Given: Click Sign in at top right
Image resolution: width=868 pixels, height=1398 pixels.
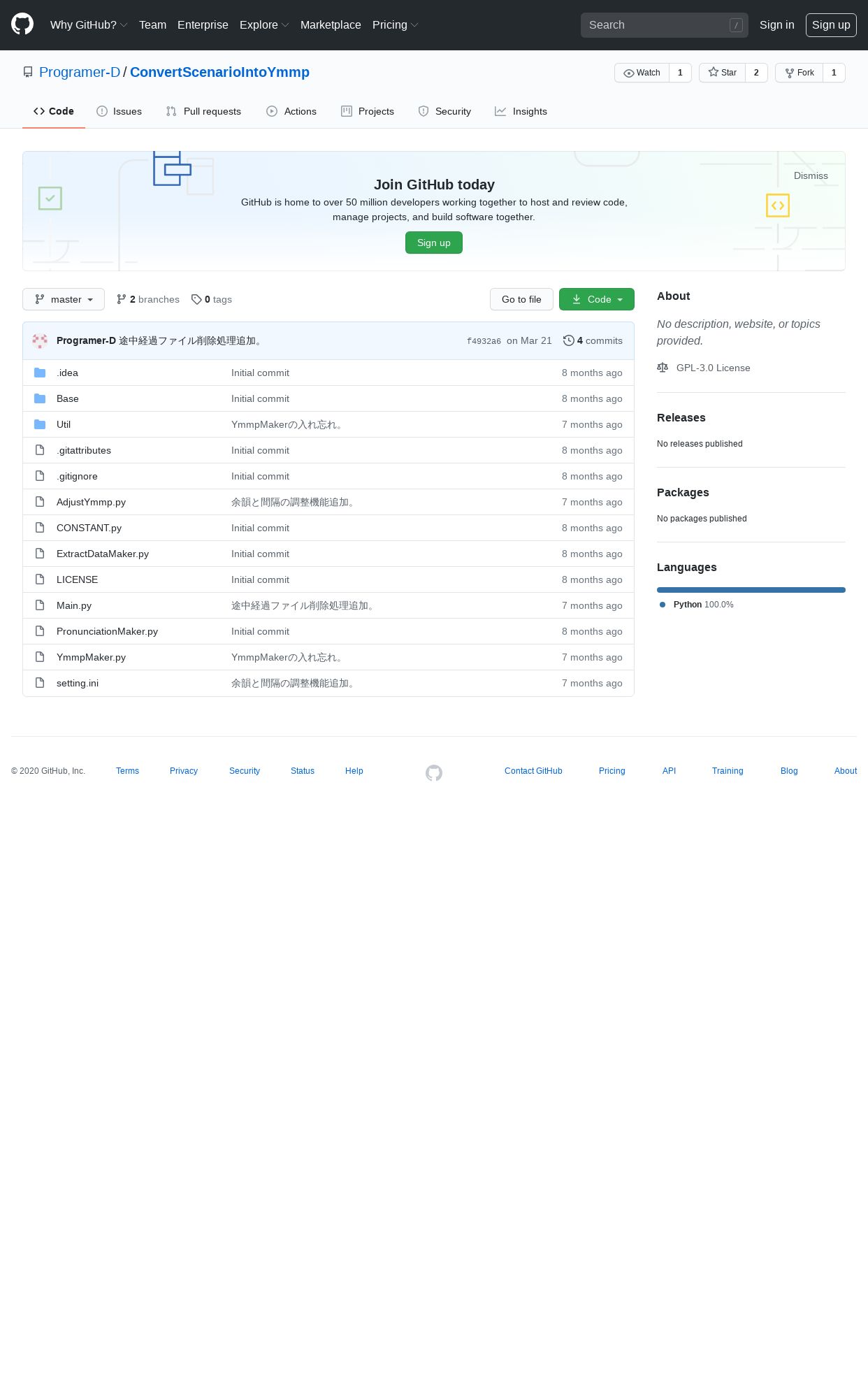Looking at the screenshot, I should coord(777,25).
